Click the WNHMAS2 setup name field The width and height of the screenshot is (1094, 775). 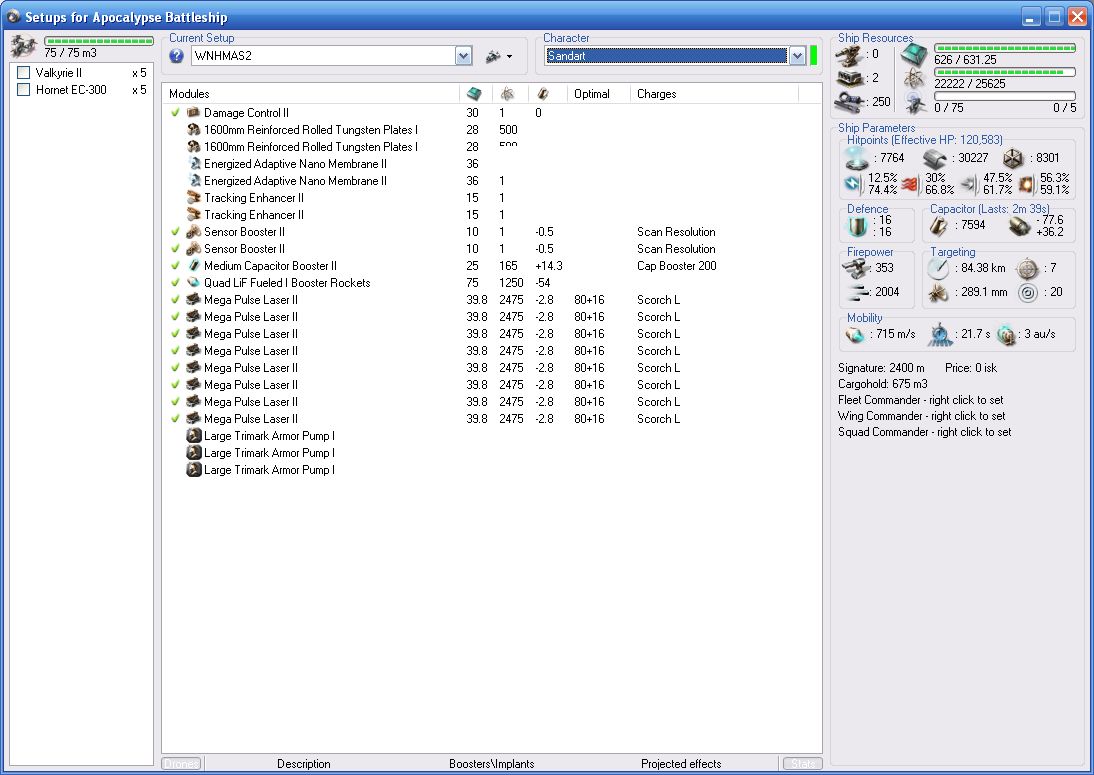pyautogui.click(x=324, y=56)
